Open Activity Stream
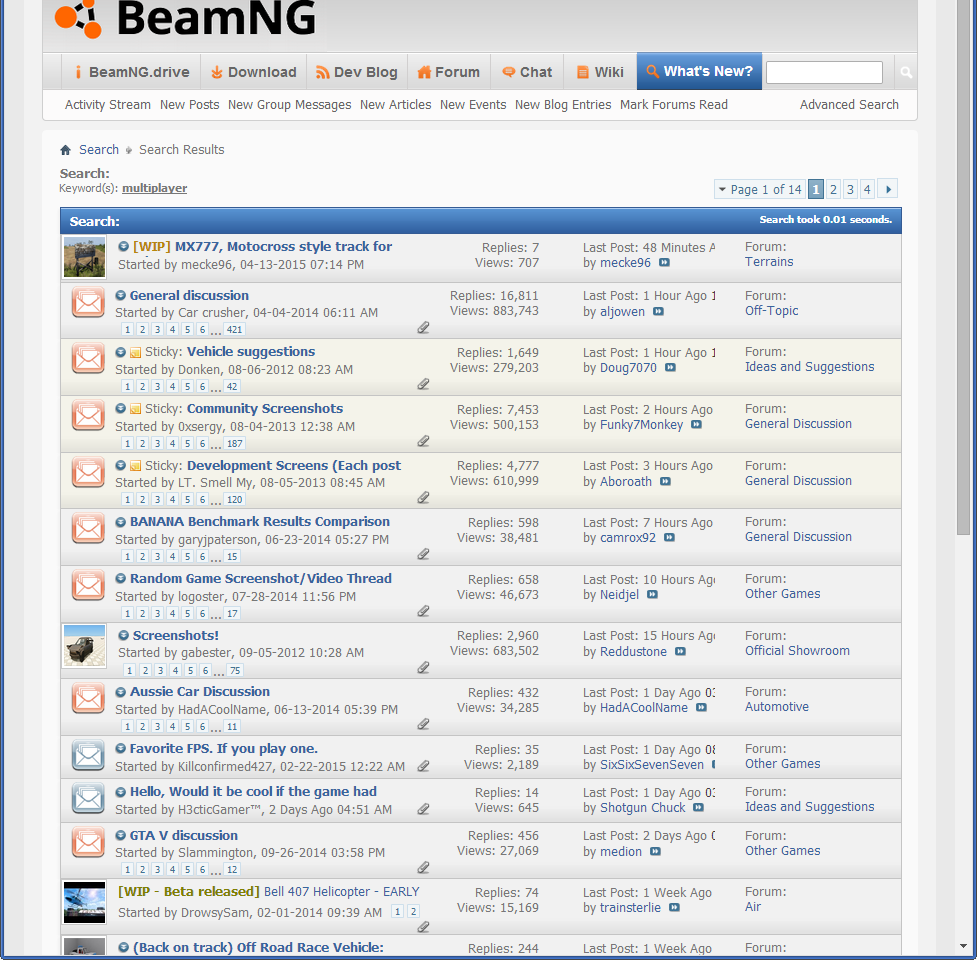The image size is (977, 960). (x=108, y=105)
